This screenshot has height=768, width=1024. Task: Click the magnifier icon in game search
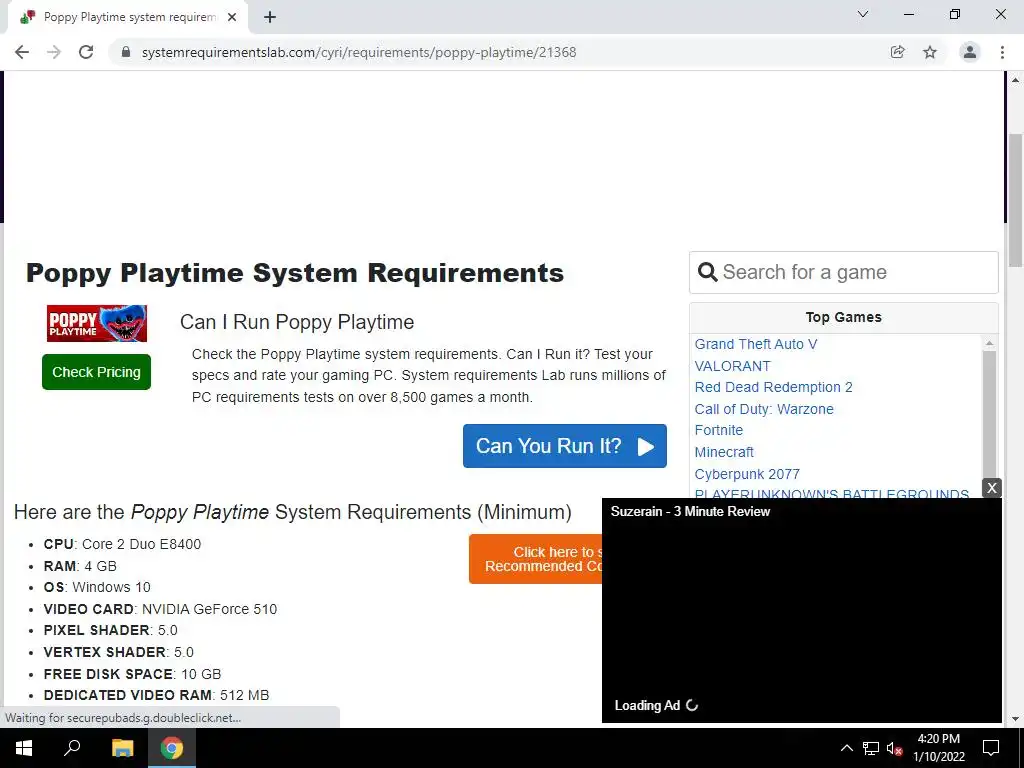click(x=707, y=272)
